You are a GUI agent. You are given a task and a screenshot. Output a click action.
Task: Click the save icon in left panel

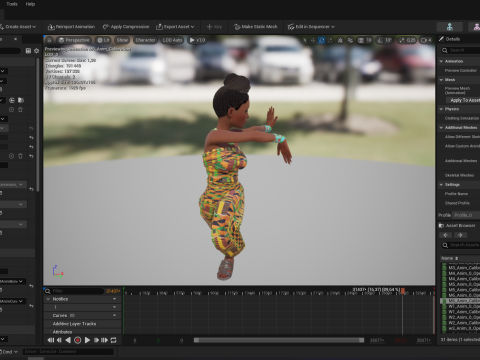pos(28,51)
